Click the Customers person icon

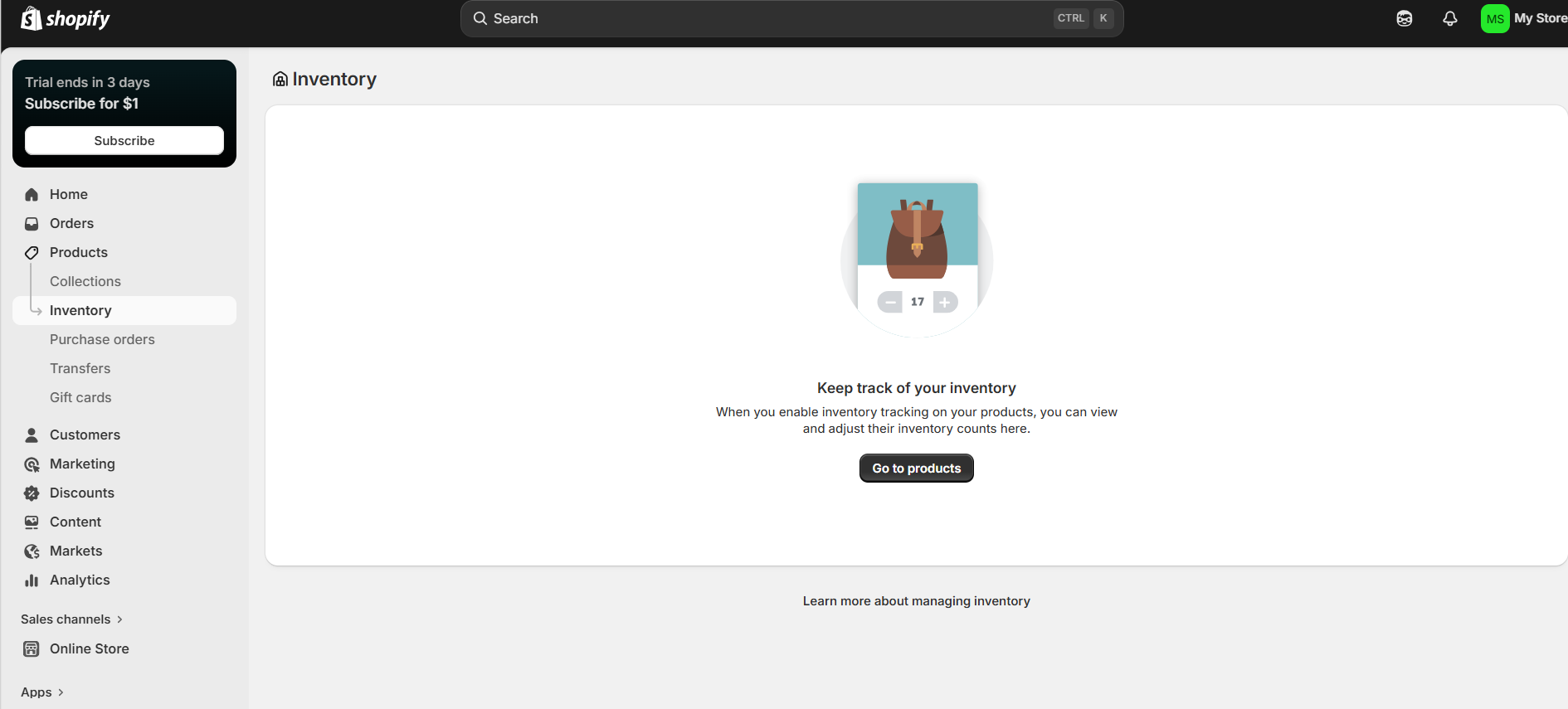click(x=32, y=435)
